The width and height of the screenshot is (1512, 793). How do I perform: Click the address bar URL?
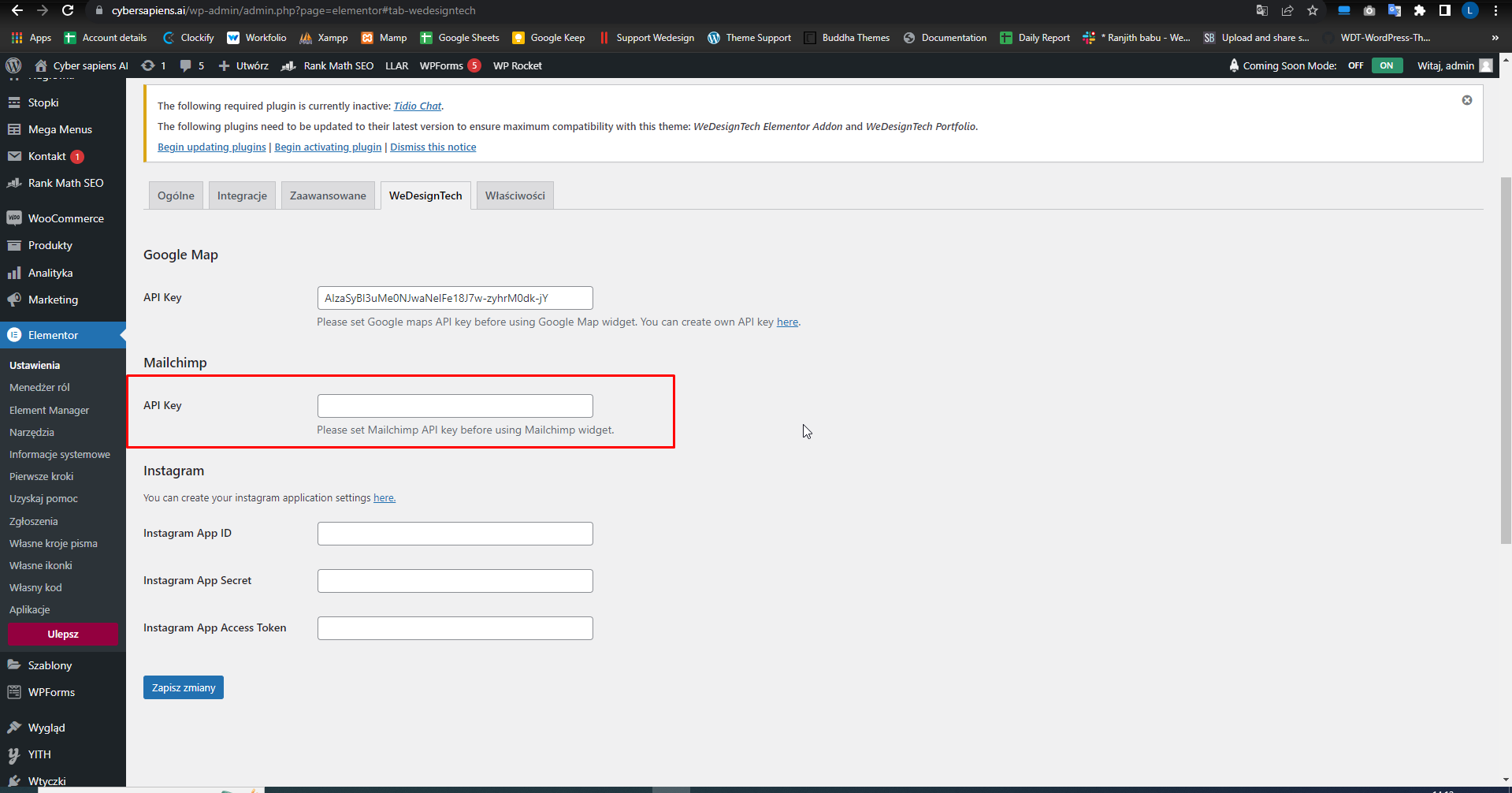click(294, 10)
